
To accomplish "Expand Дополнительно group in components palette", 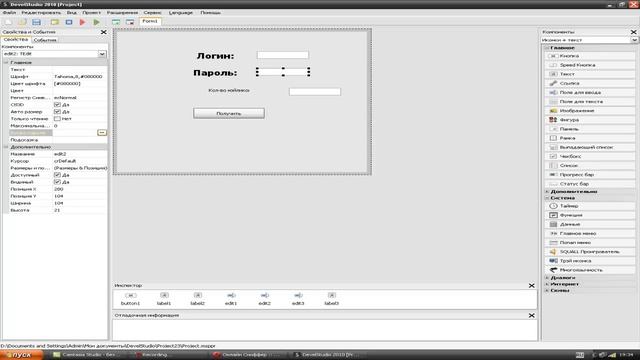I will tap(547, 191).
